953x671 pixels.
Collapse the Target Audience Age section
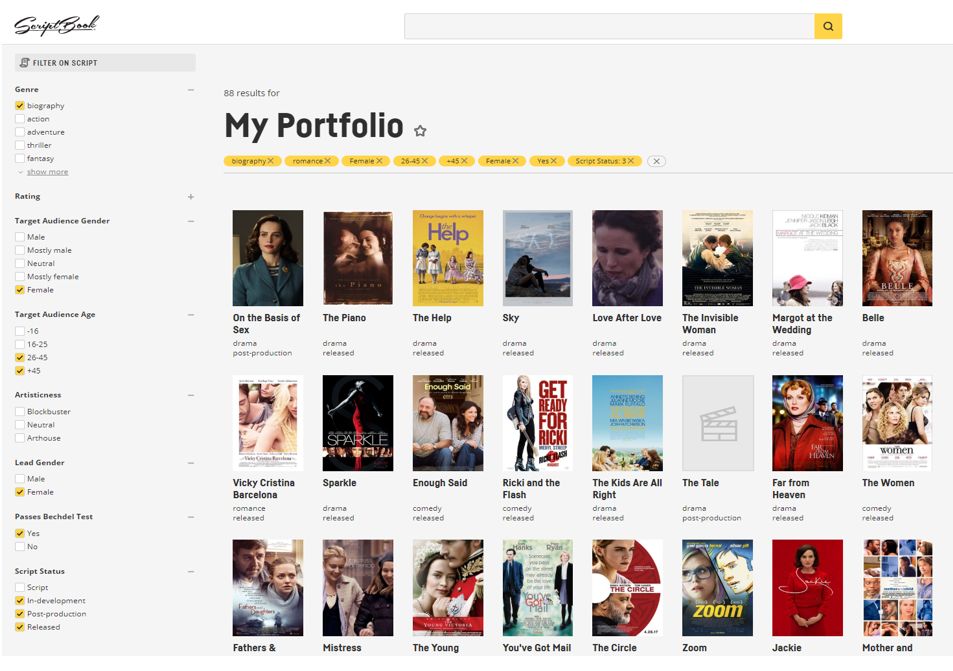point(191,315)
